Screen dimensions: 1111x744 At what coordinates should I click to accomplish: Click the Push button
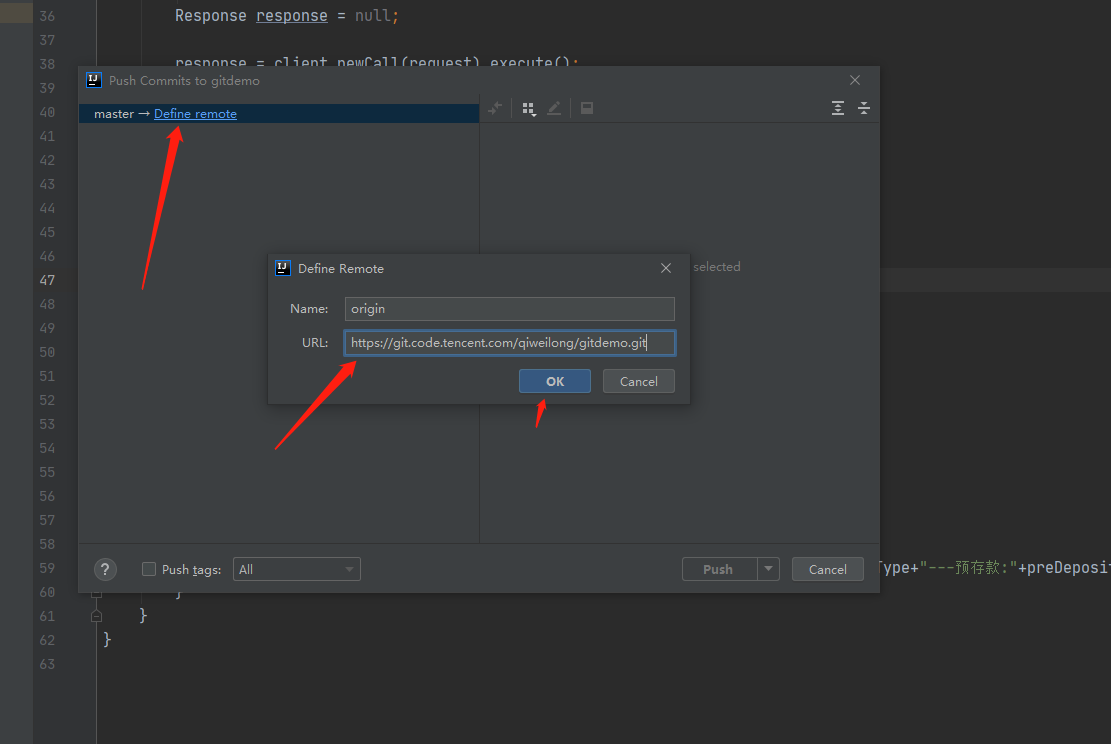click(x=719, y=569)
